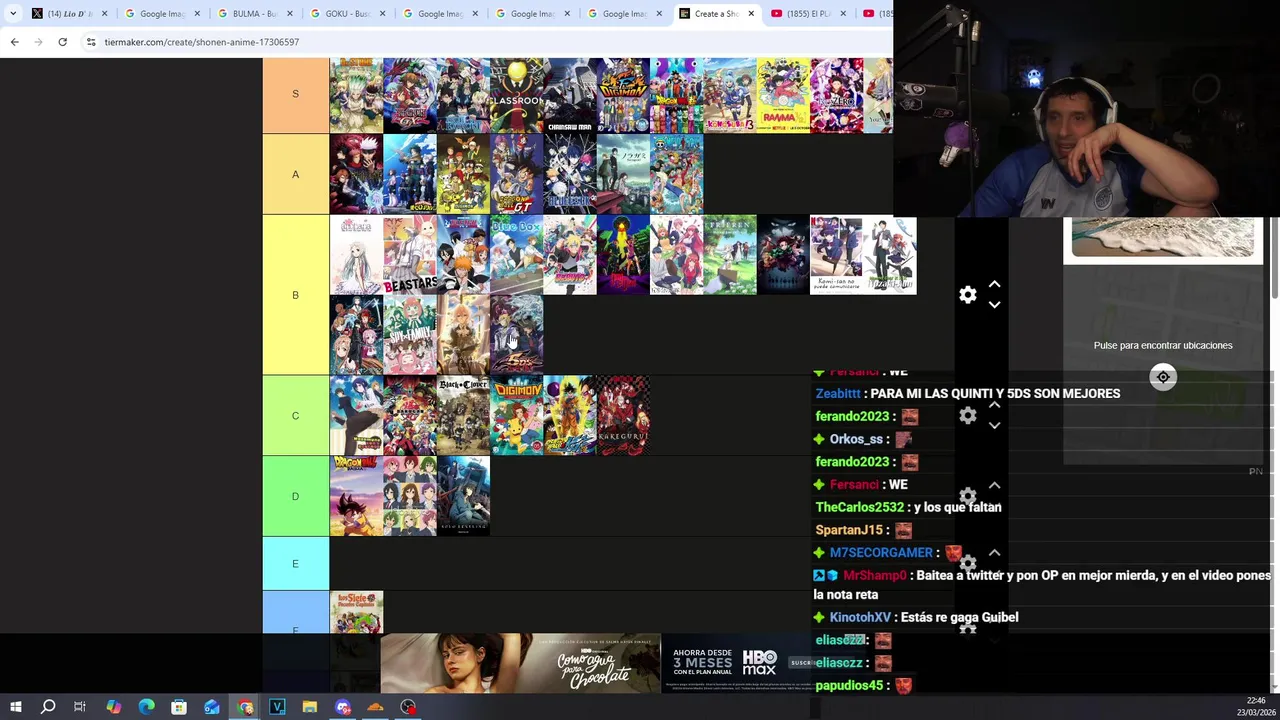Image resolution: width=1280 pixels, height=720 pixels.
Task: Select the Komi-san thumbnail in B tier
Action: tap(836, 255)
